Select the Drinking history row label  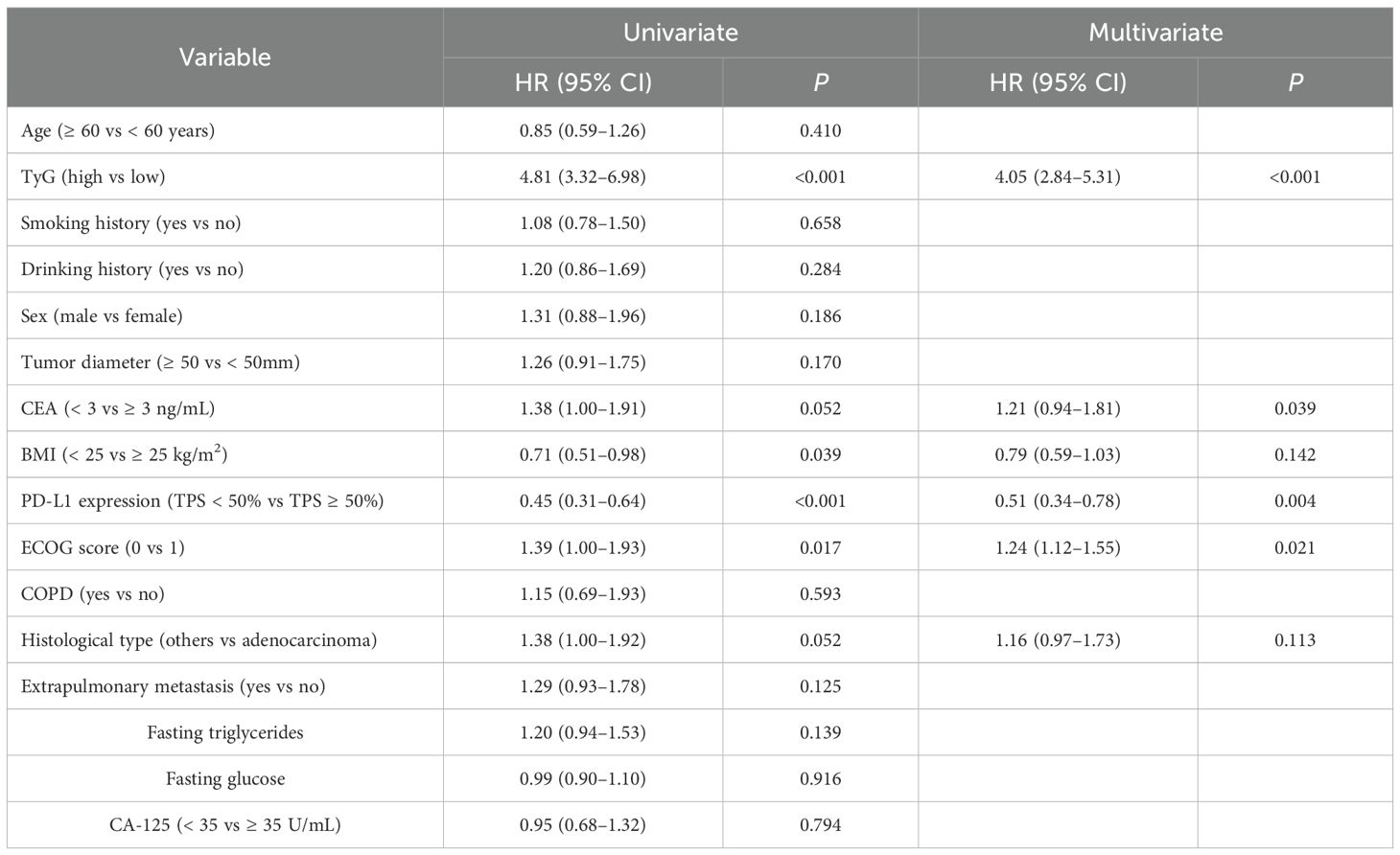pos(132,269)
